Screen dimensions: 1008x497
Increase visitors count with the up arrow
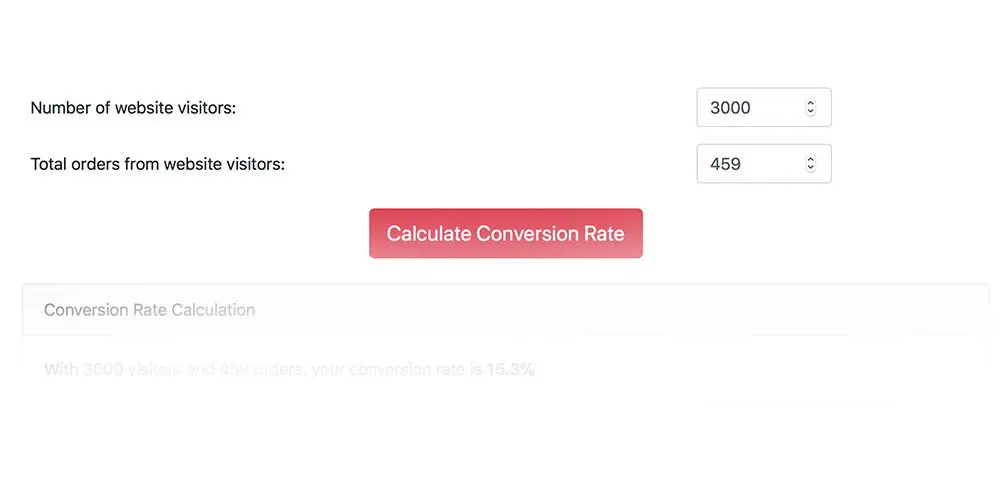[x=810, y=103]
